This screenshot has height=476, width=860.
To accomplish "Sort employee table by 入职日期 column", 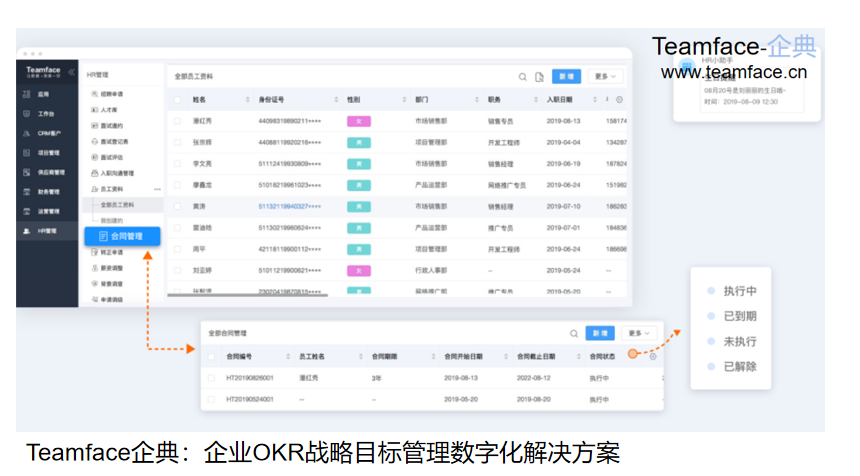I will [x=595, y=100].
